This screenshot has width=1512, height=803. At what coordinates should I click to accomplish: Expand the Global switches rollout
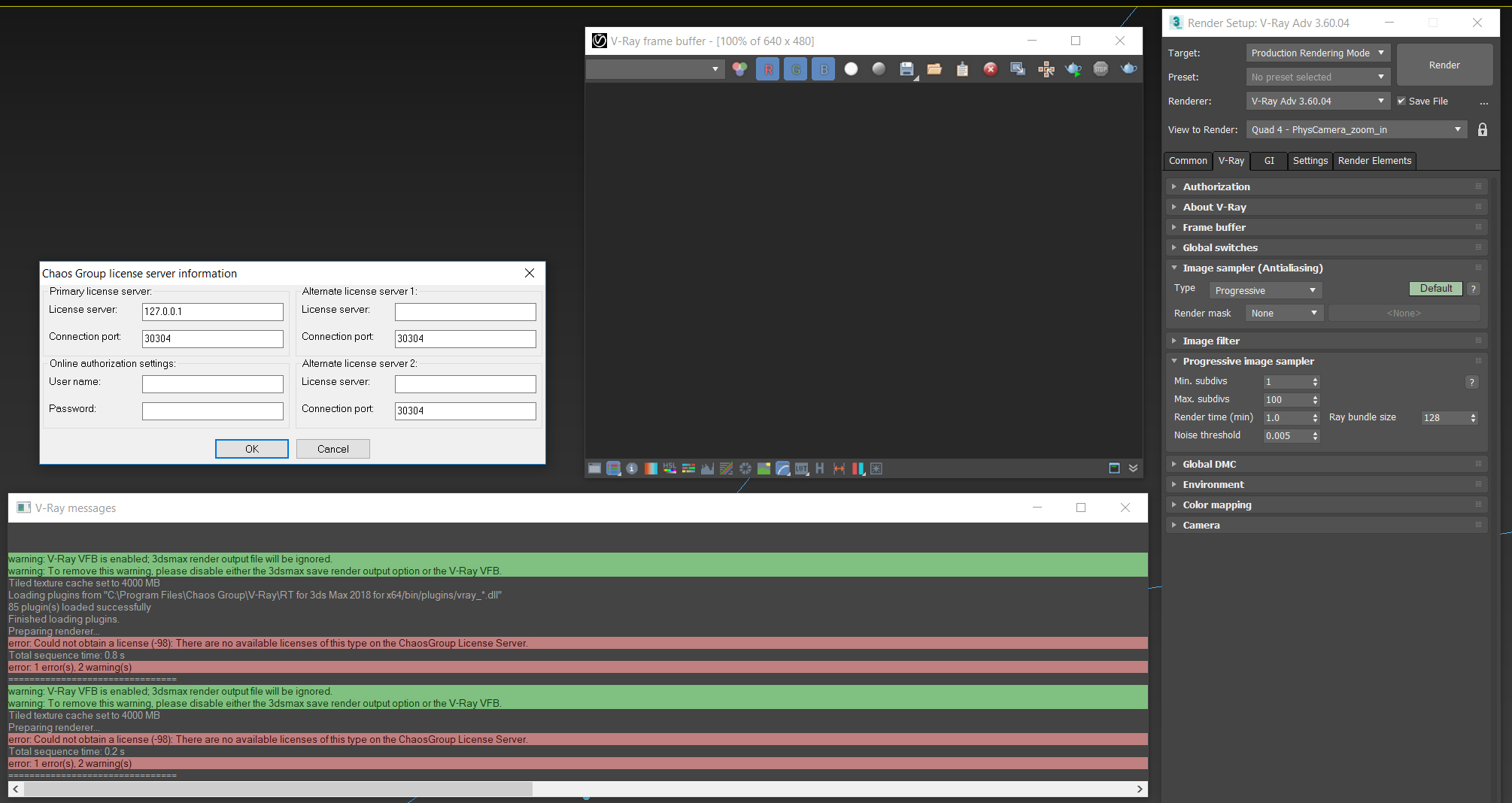pos(1327,247)
